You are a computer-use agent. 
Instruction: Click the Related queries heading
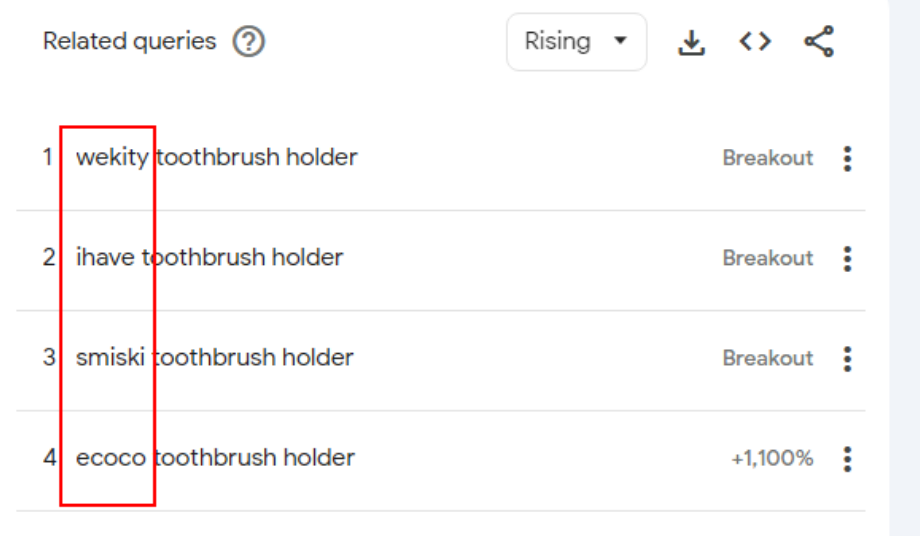pos(130,42)
